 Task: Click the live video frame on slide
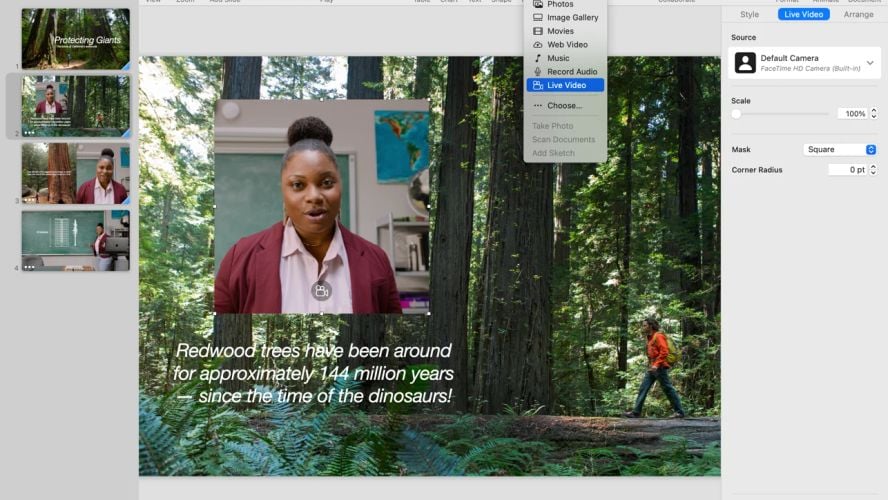[322, 207]
